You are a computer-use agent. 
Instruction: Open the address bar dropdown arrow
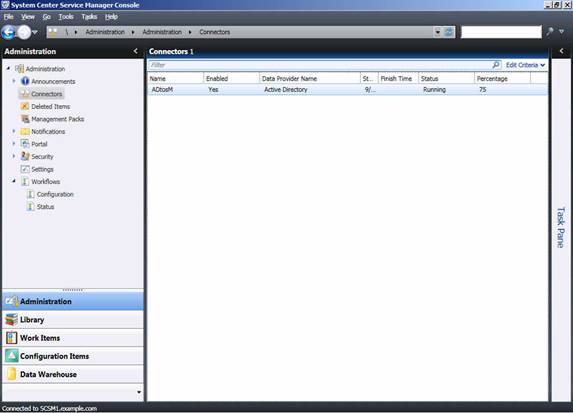click(438, 32)
